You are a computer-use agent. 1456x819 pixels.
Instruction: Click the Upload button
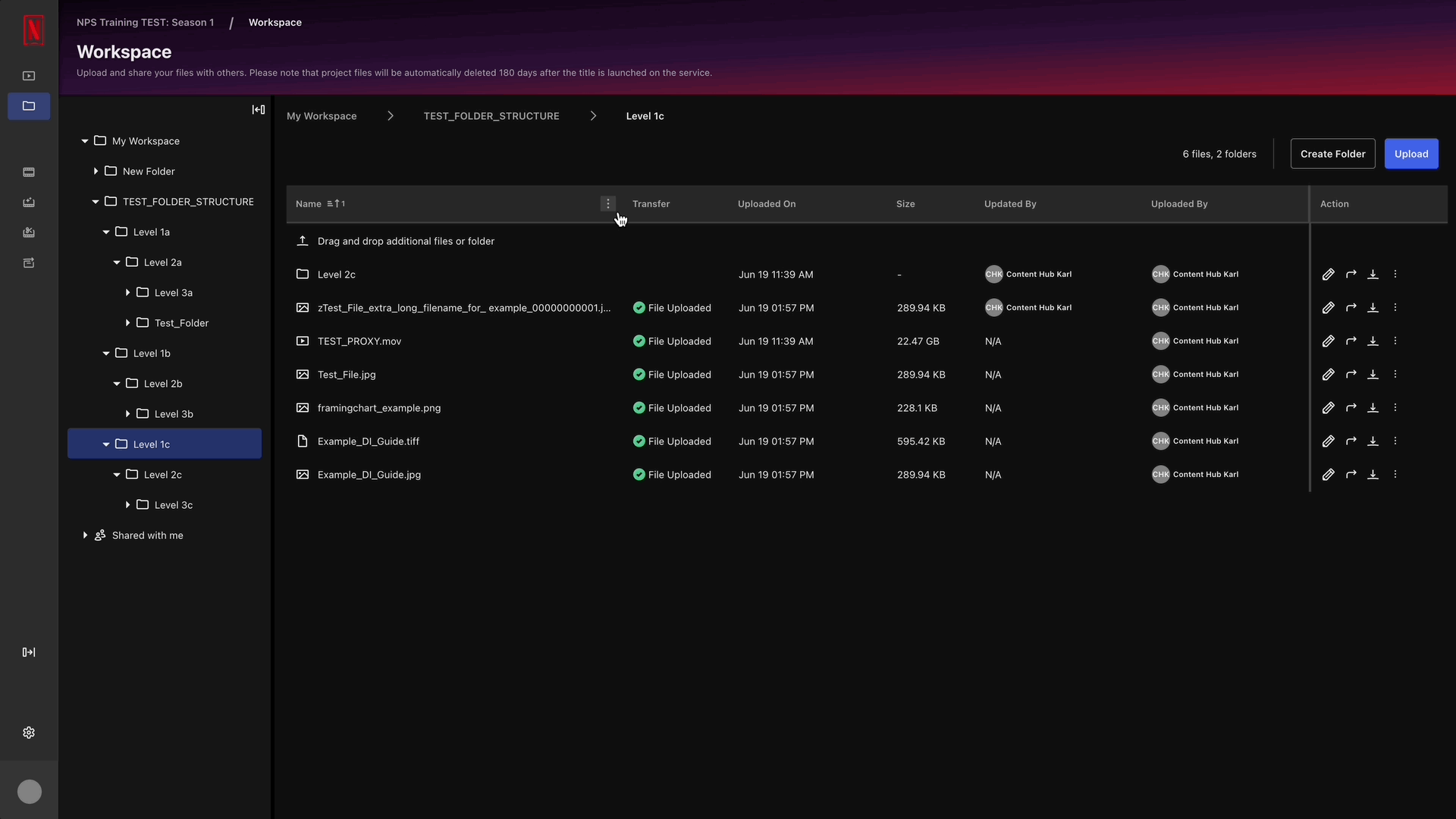[1411, 153]
